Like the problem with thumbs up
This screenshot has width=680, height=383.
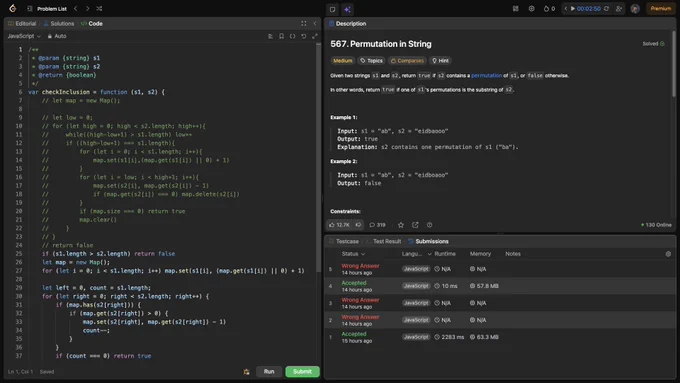(339, 225)
